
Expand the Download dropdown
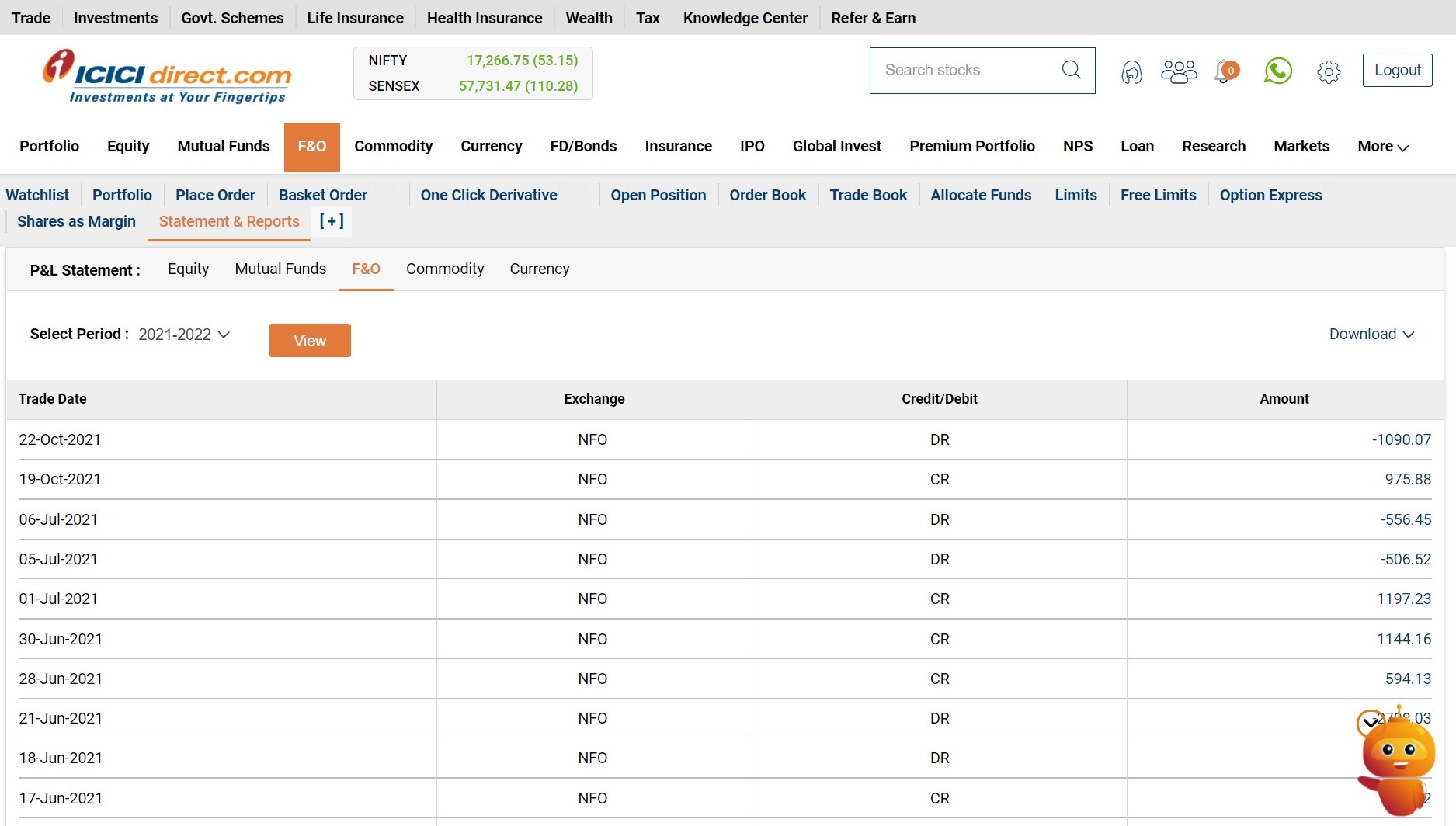pos(1371,334)
